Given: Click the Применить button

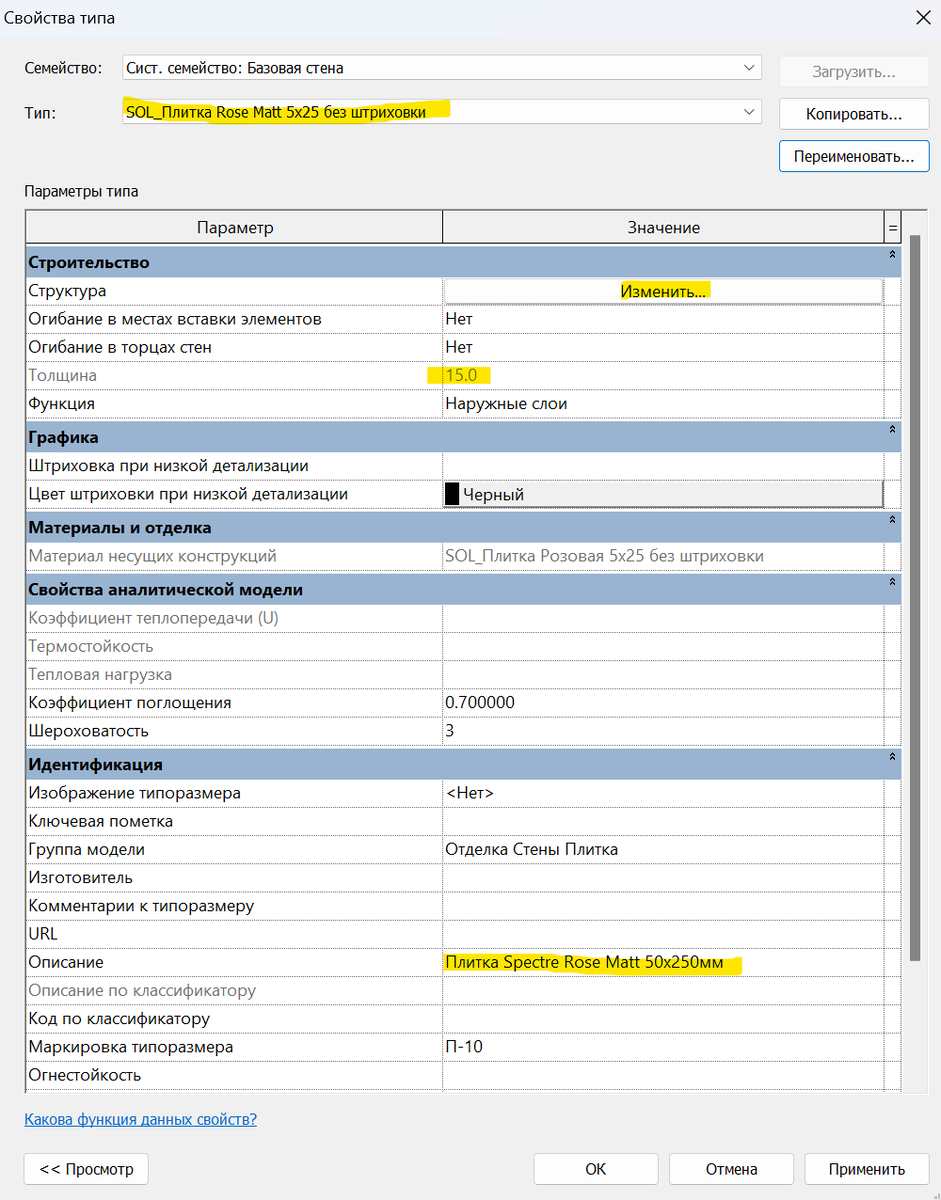Looking at the screenshot, I should [x=867, y=1169].
